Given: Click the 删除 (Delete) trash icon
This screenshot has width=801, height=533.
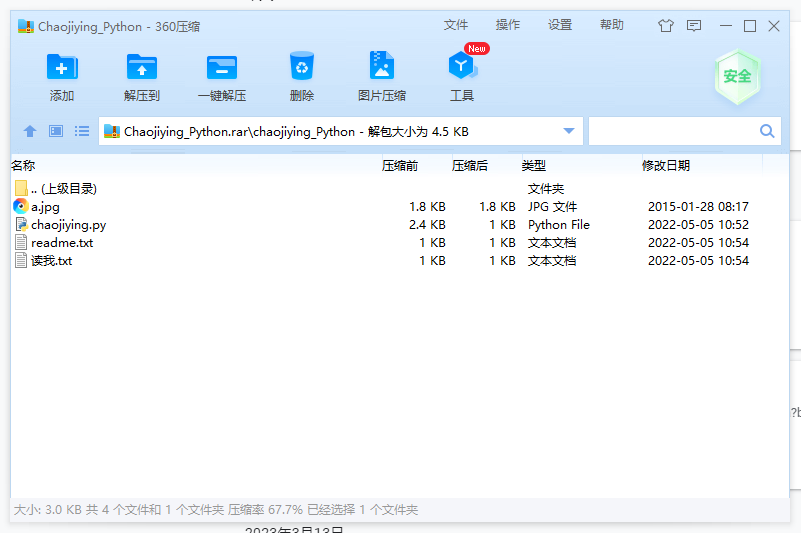Looking at the screenshot, I should click(301, 65).
